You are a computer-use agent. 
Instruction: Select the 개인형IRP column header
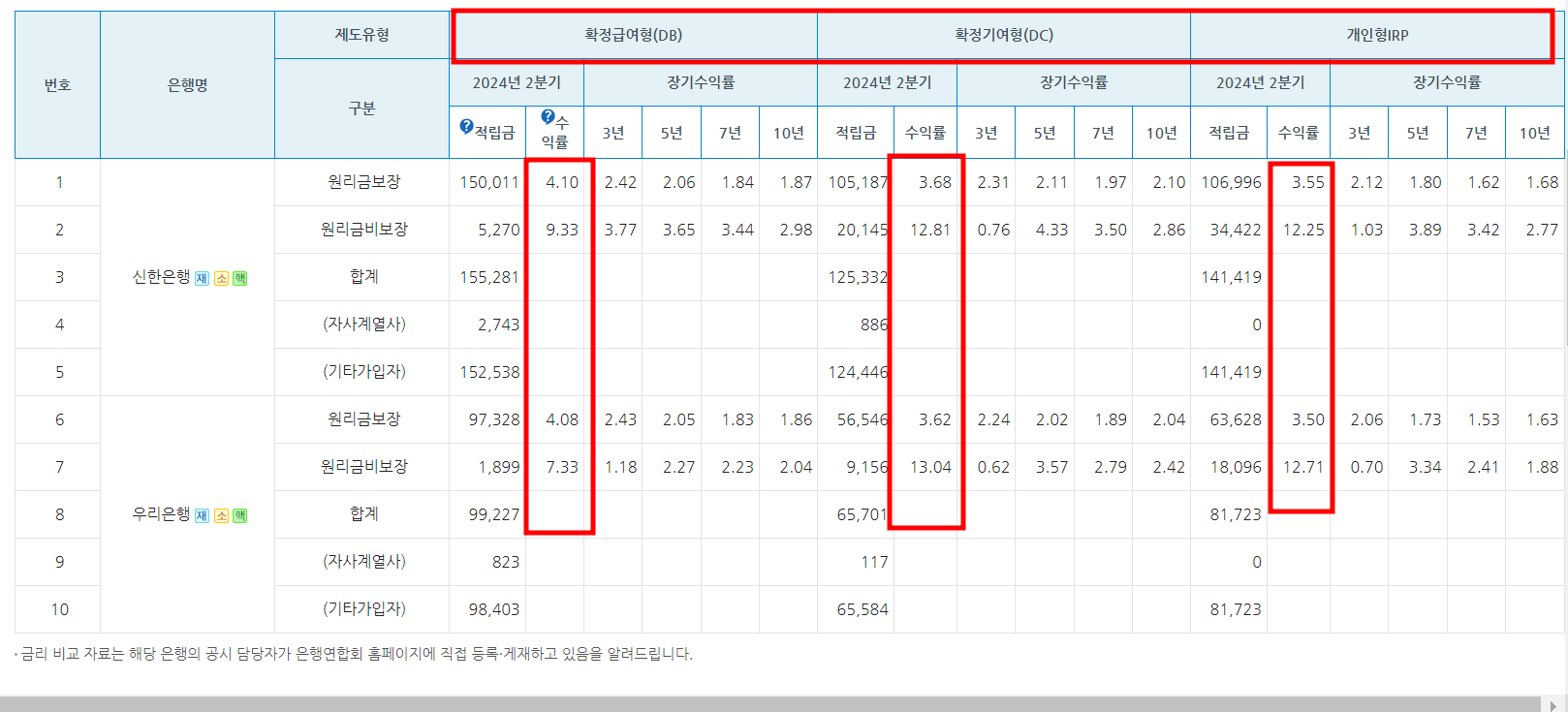point(1377,35)
